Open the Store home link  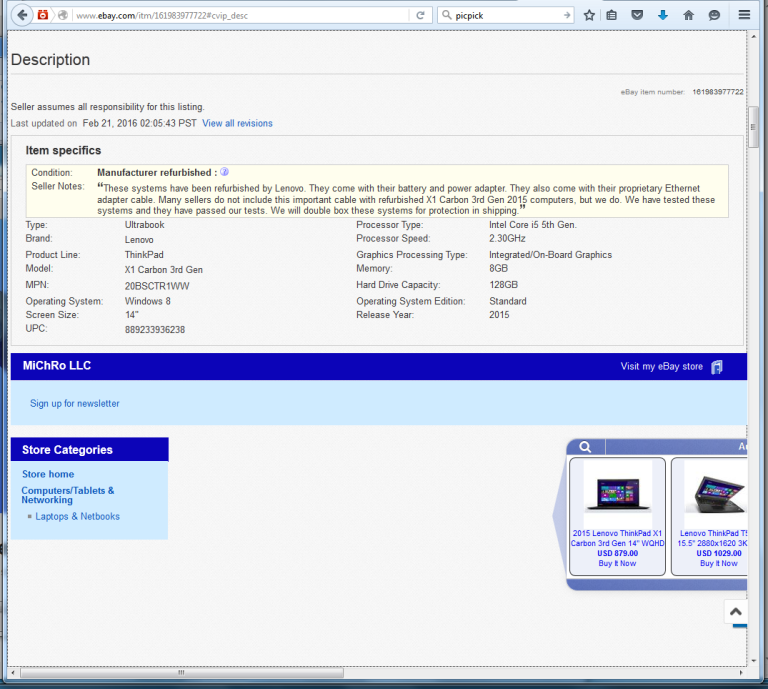coord(48,474)
